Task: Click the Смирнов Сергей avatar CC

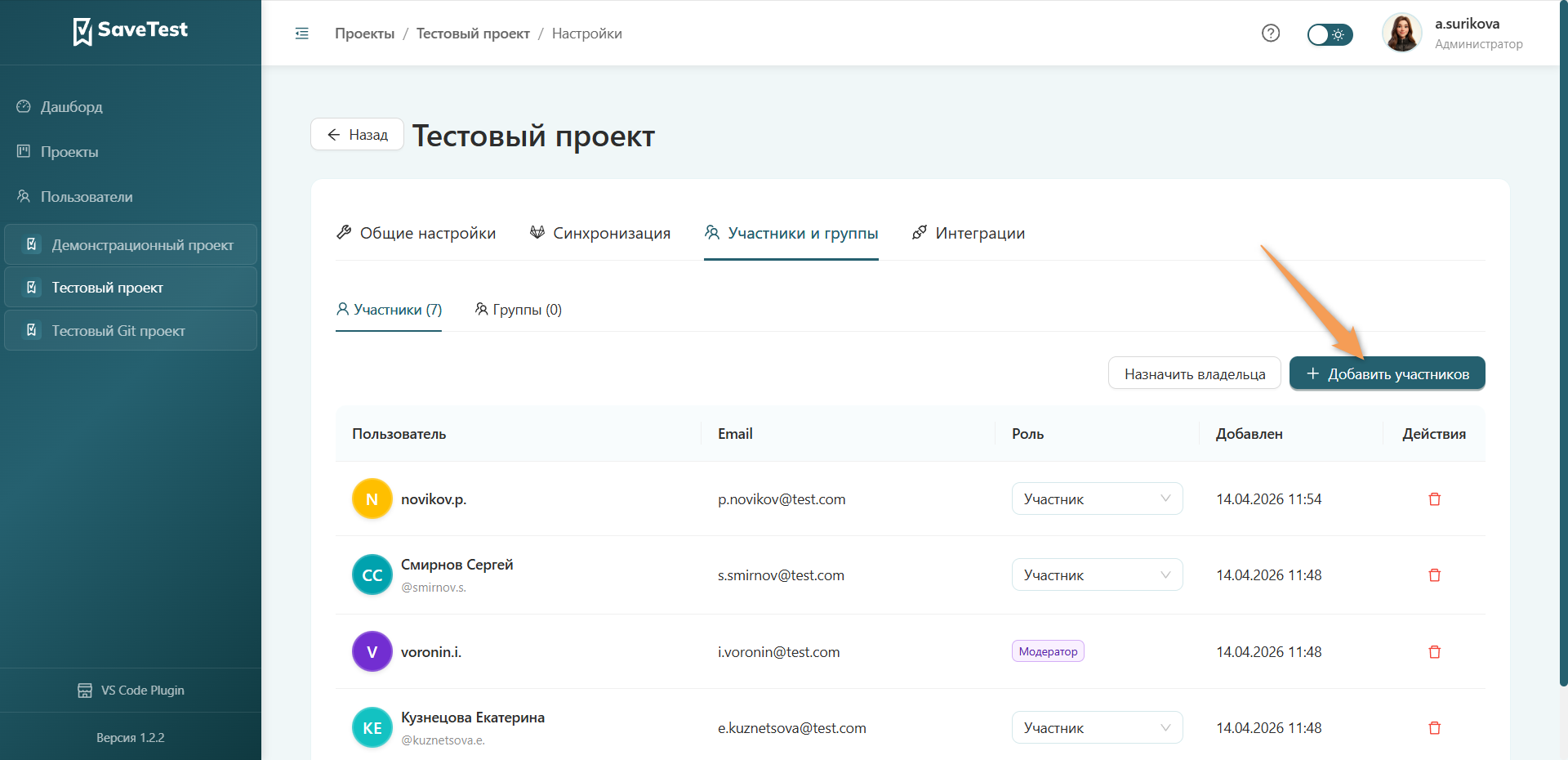Action: pyautogui.click(x=372, y=575)
